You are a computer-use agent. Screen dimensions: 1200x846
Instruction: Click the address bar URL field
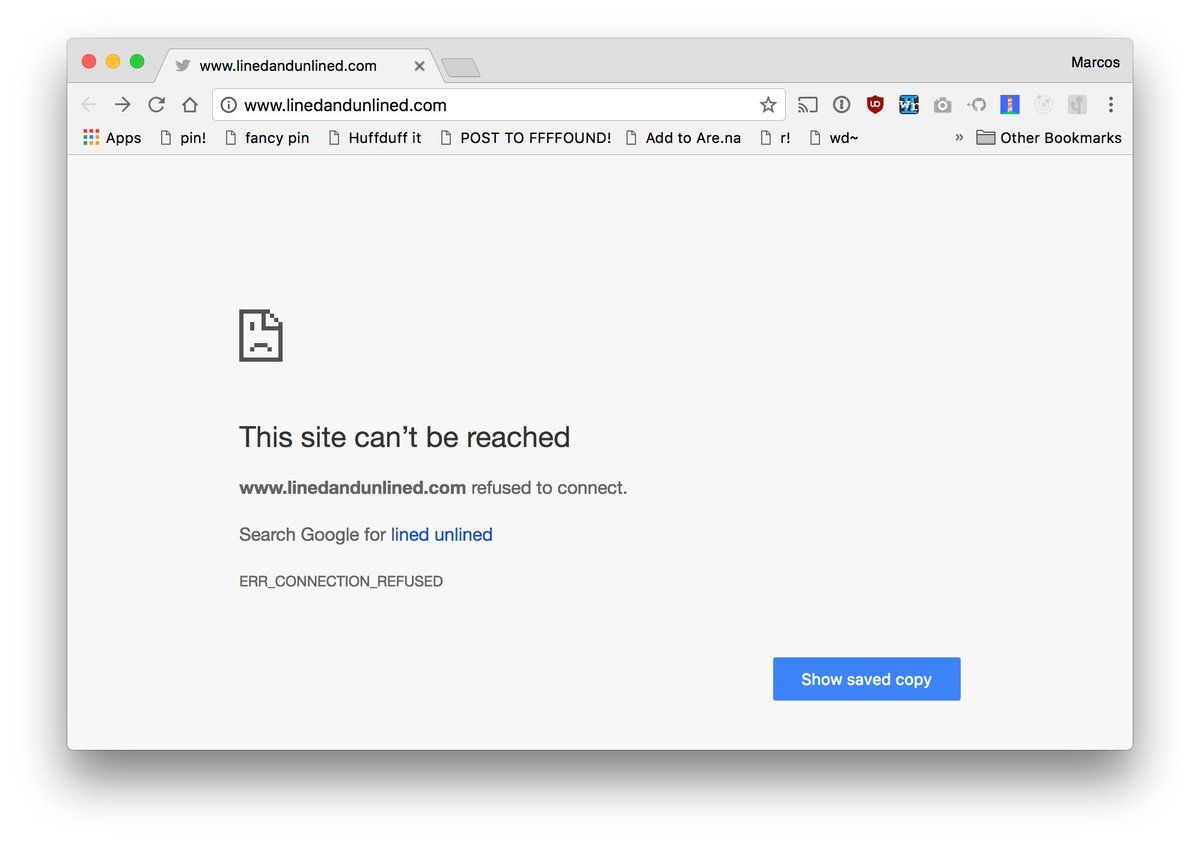[490, 105]
